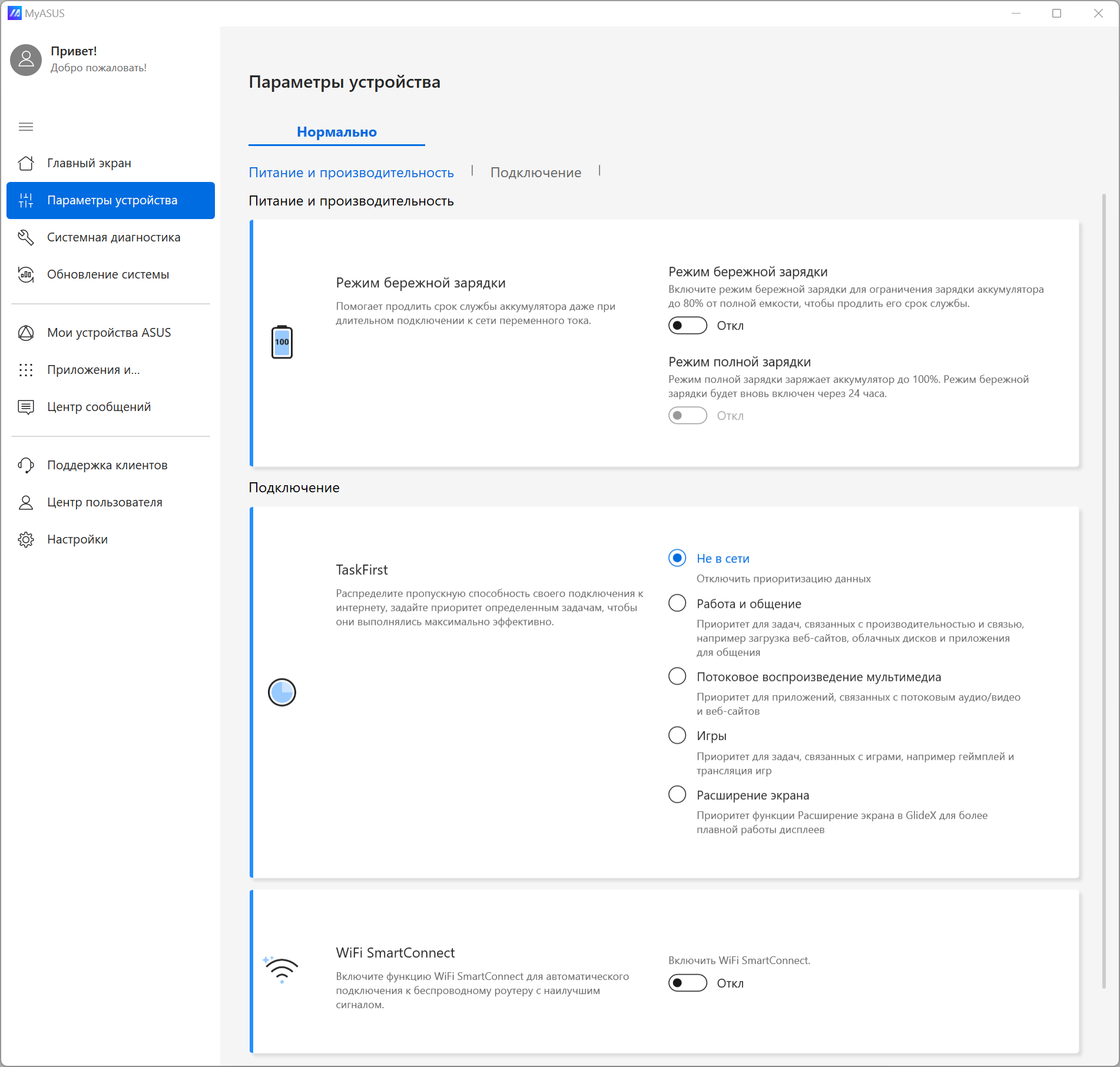
Task: Select the Работа и общение radio option
Action: 677,603
